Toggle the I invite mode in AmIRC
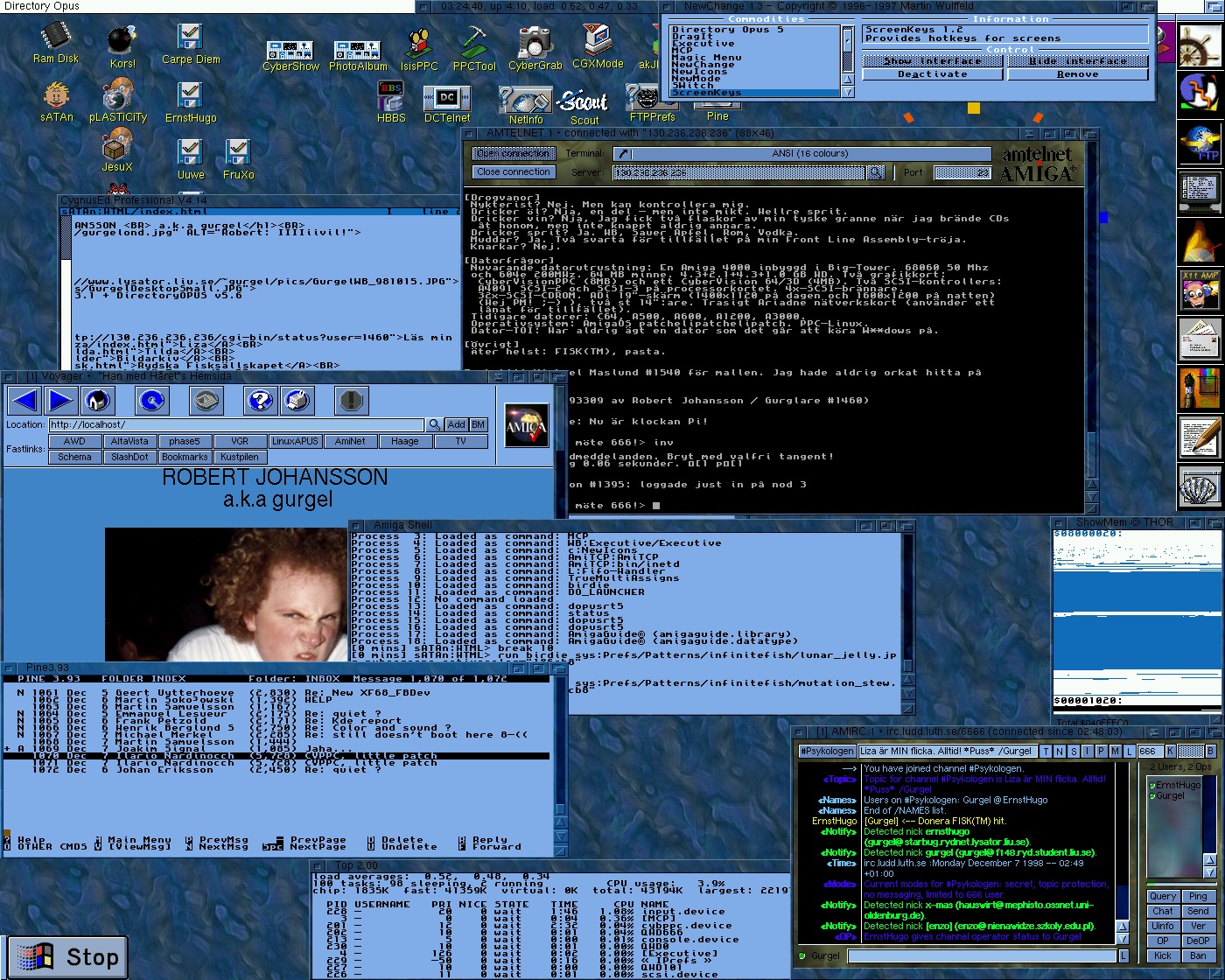The image size is (1225, 980). [1088, 751]
